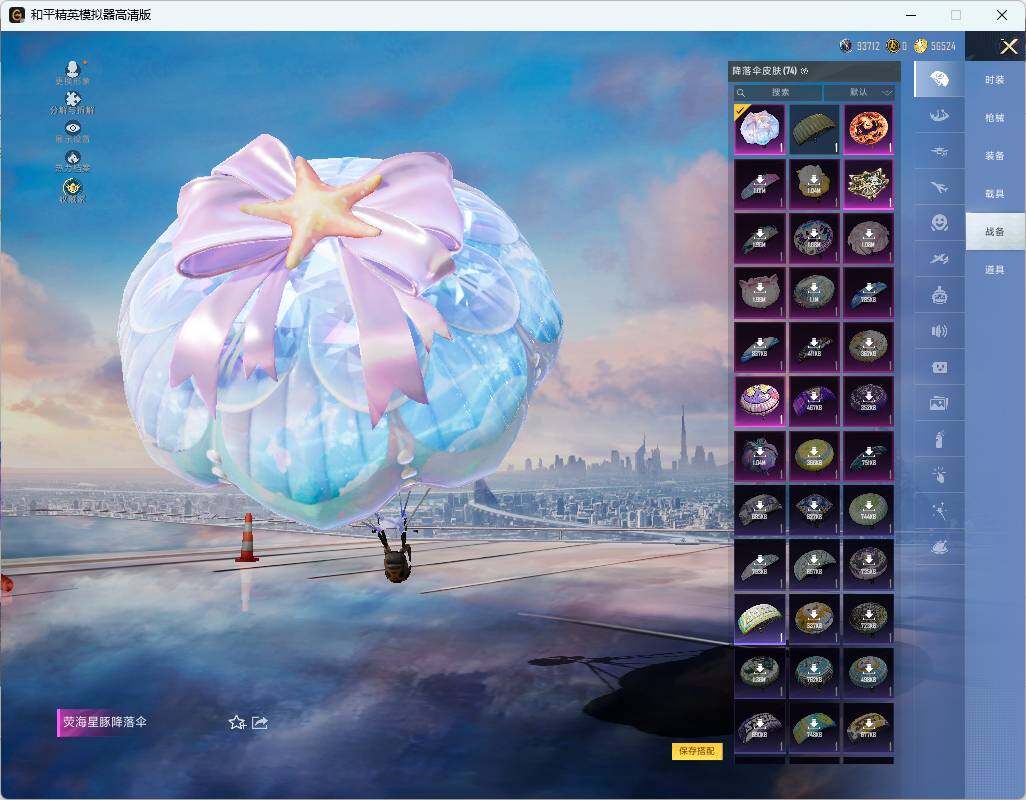Click the badge currency icon showing 0
Screen dimensions: 1026x800
pyautogui.click(x=893, y=45)
